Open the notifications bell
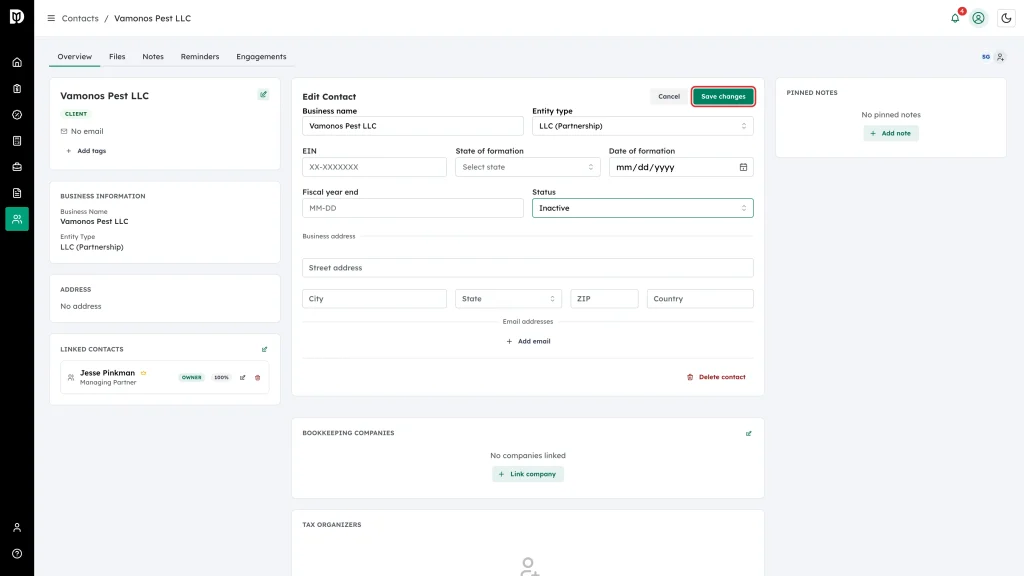 point(955,18)
